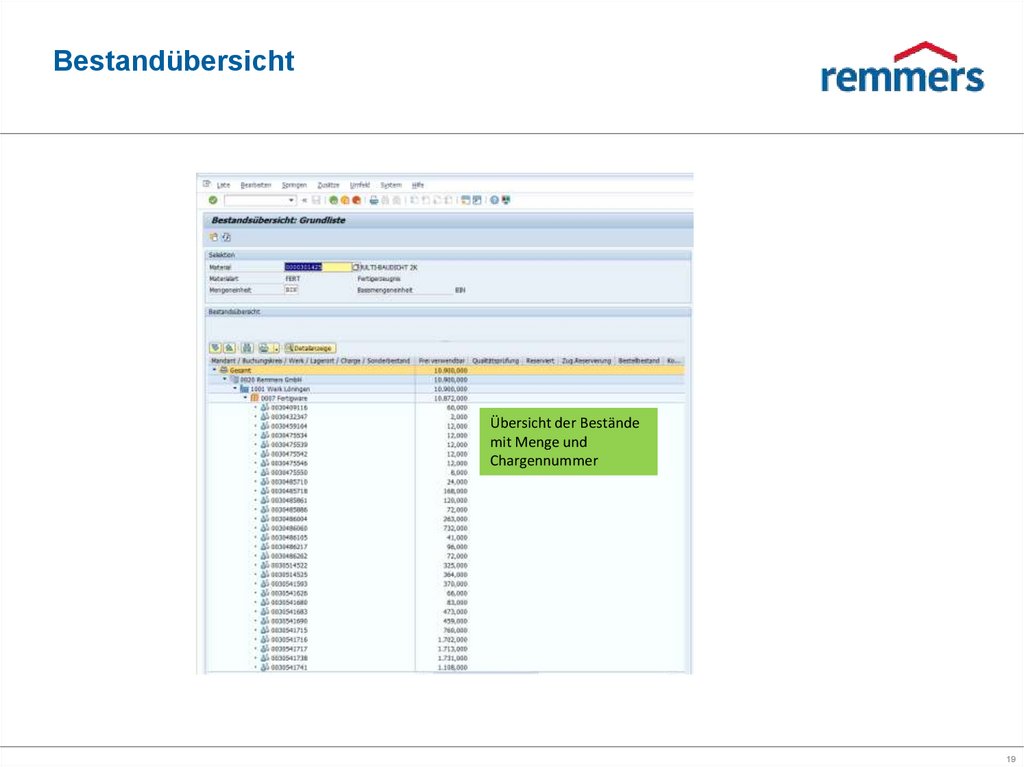This screenshot has width=1024, height=767.
Task: Click the Expand subtree icon above the list
Action: (216, 348)
